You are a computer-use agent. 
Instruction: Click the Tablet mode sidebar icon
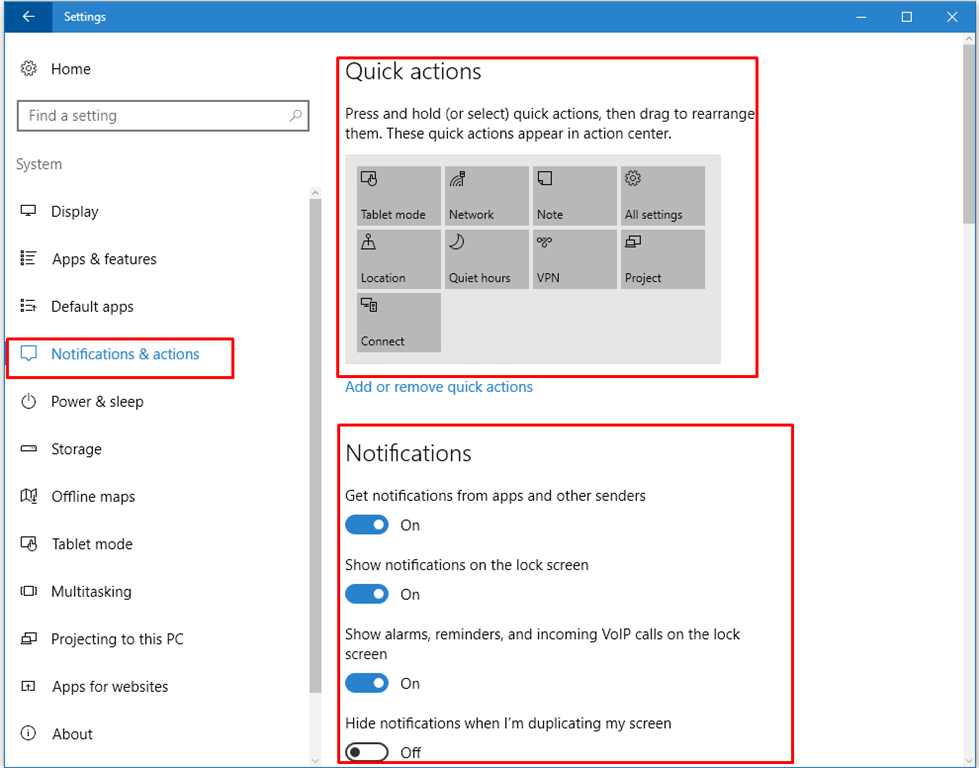pos(28,543)
